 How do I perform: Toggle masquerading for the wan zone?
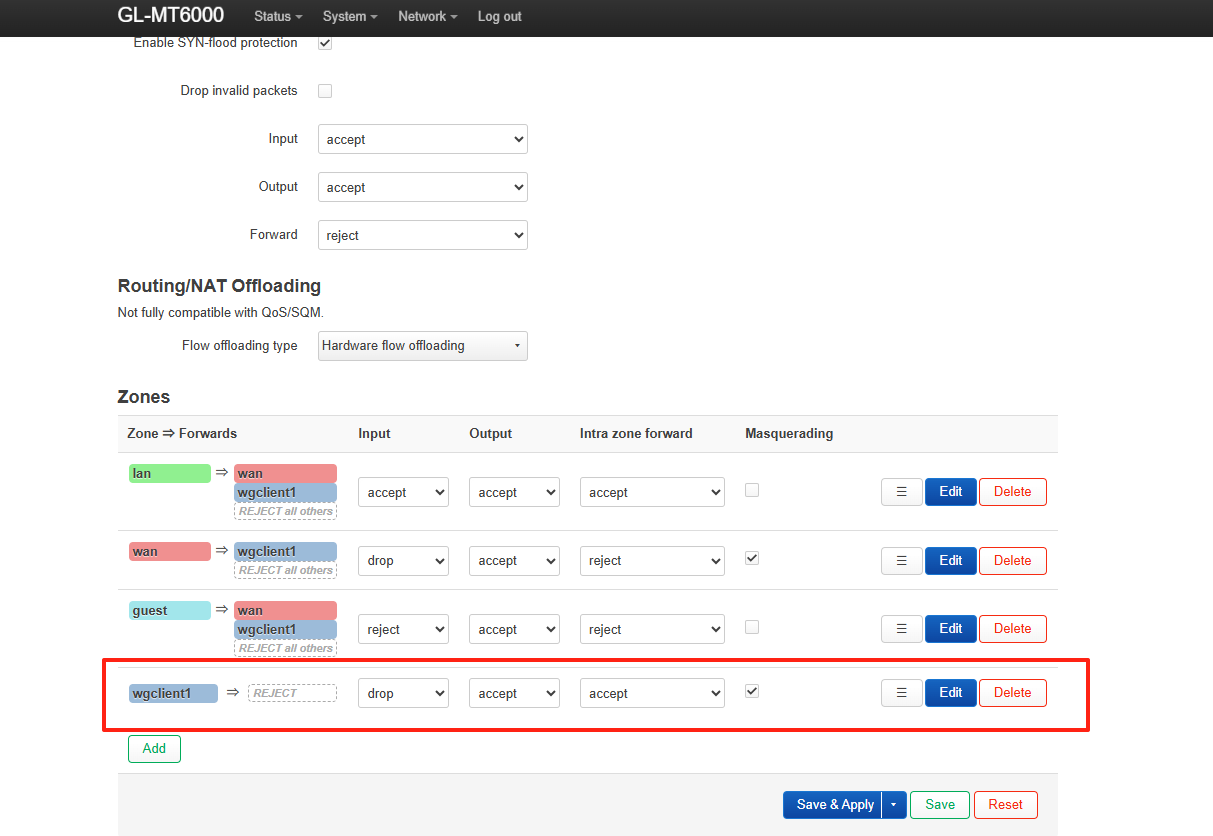point(752,558)
